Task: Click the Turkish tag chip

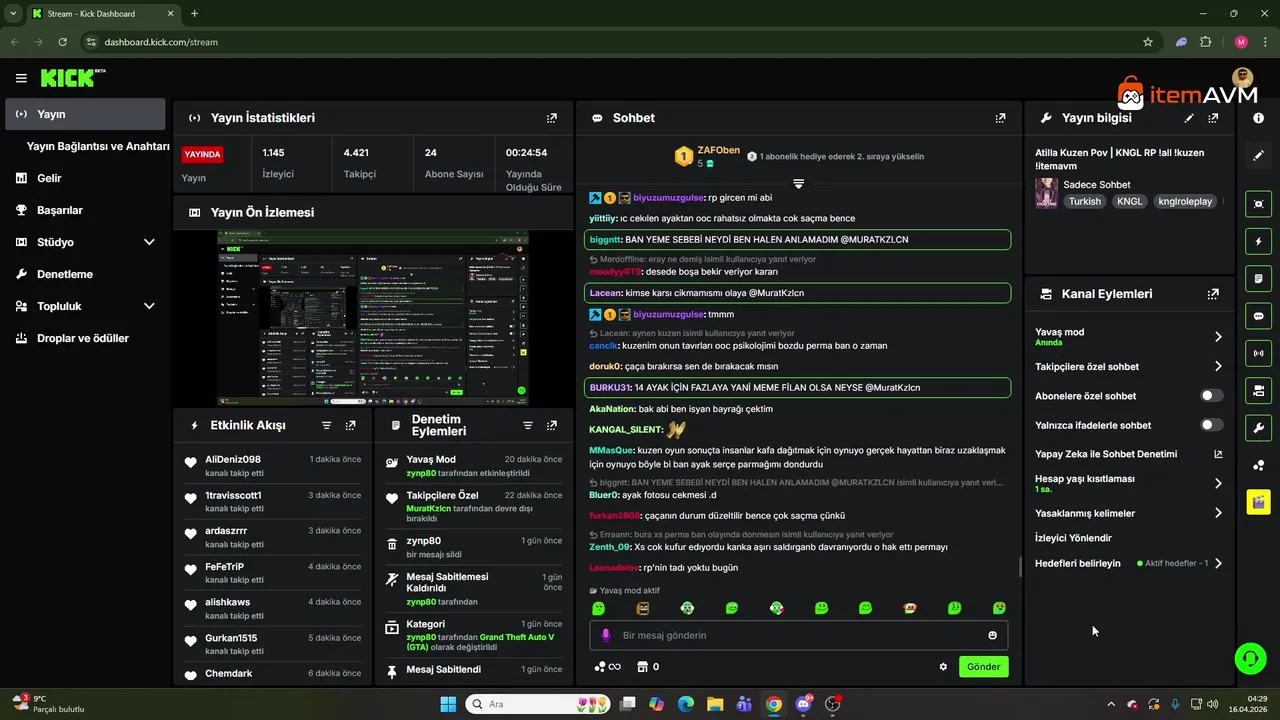Action: (x=1084, y=201)
